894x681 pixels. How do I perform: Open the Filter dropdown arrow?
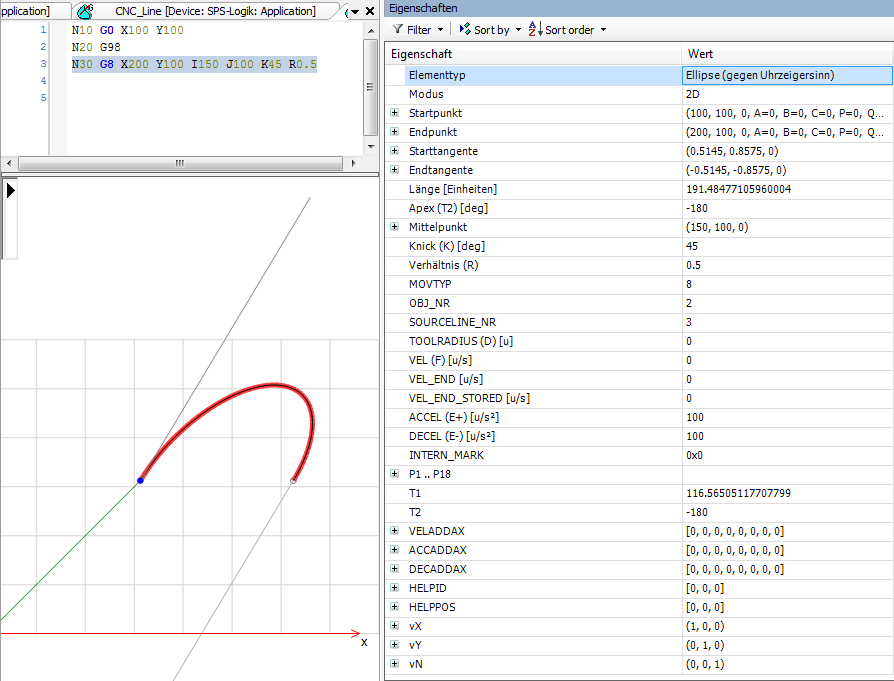[440, 30]
